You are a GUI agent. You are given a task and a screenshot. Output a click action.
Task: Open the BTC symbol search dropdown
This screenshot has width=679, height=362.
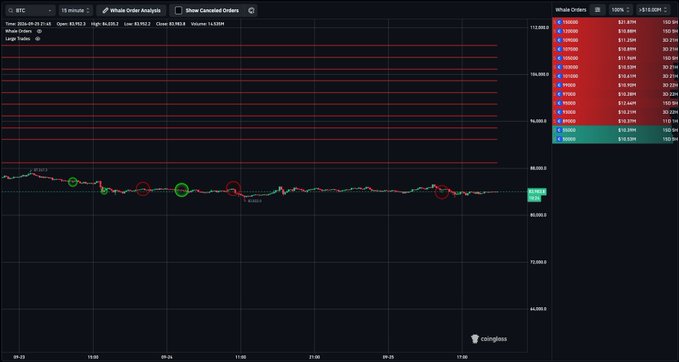coord(31,10)
